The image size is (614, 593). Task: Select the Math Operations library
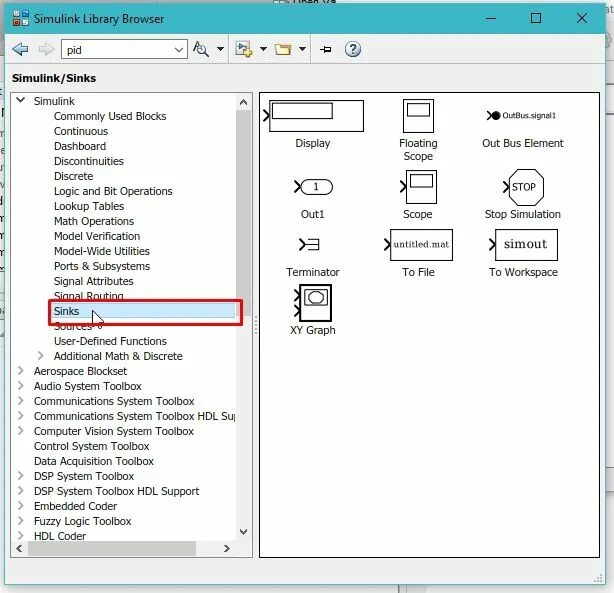tap(94, 221)
